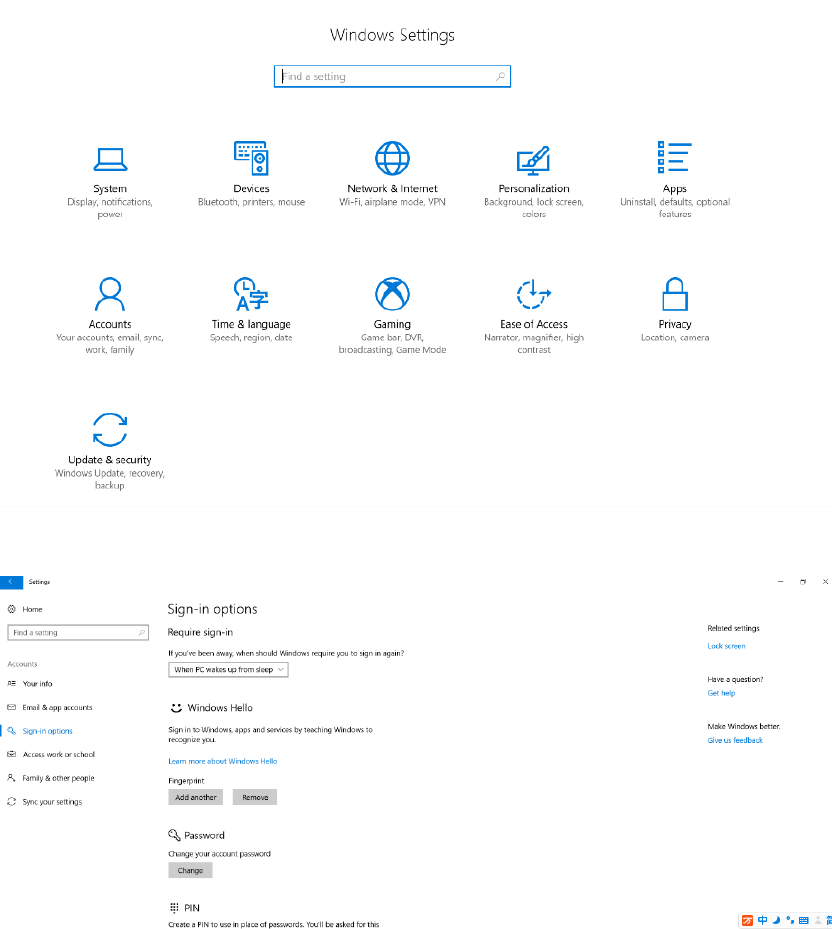
Task: Open the Accounts tile in Windows Settings
Action: pyautogui.click(x=110, y=316)
